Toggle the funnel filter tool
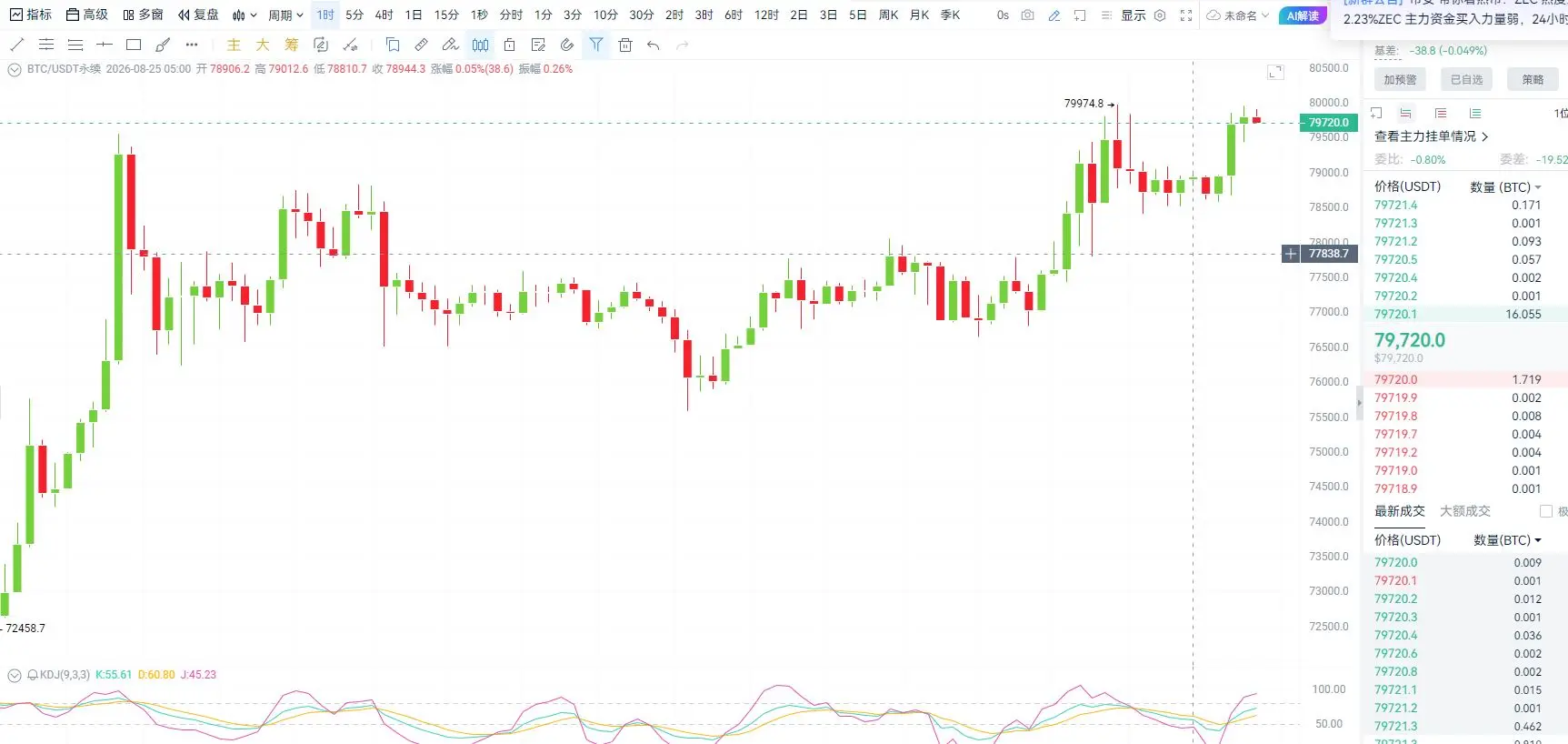1568x744 pixels. click(596, 45)
